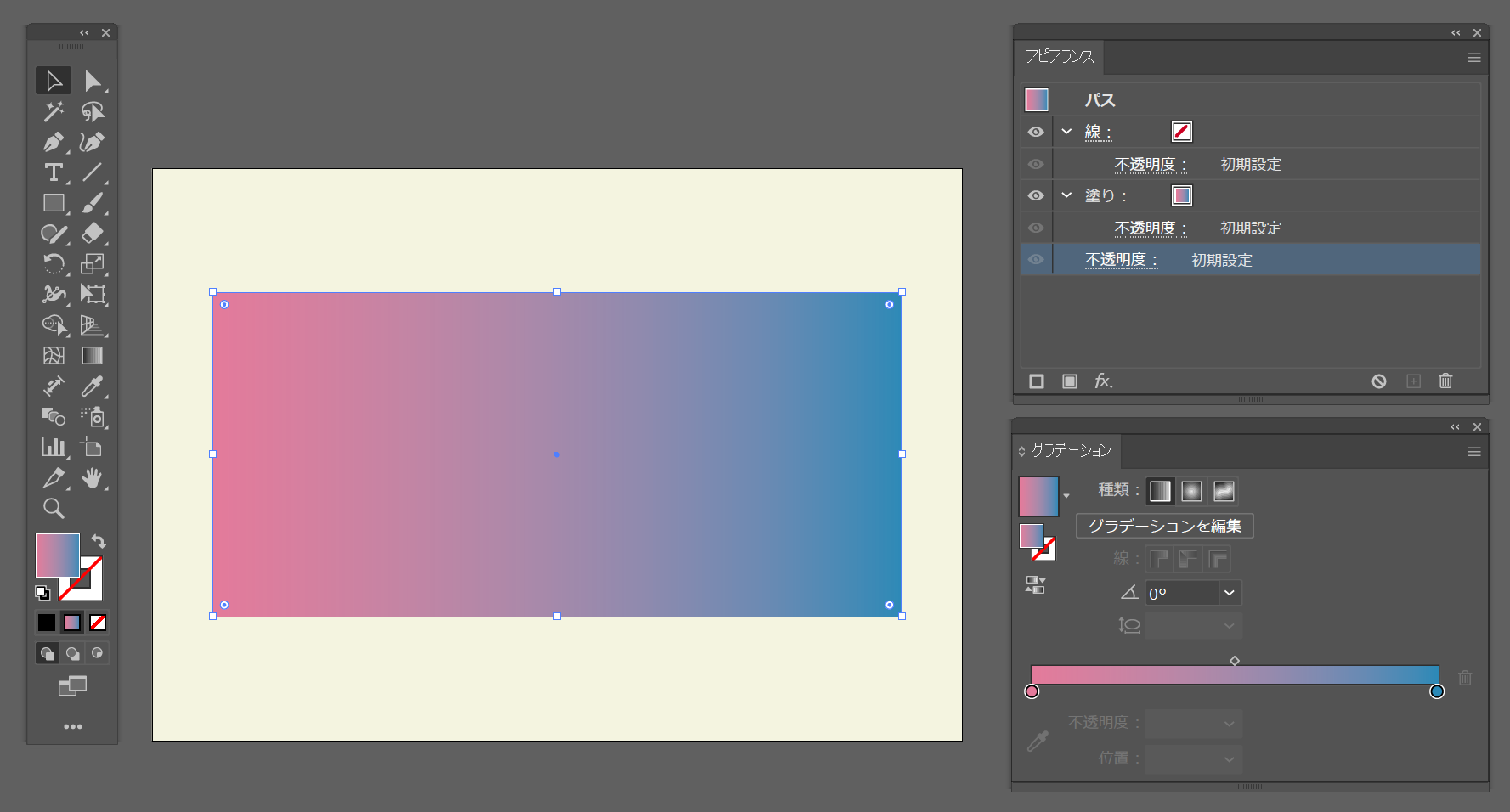Click the アピアランス panel tab

coord(1059,57)
